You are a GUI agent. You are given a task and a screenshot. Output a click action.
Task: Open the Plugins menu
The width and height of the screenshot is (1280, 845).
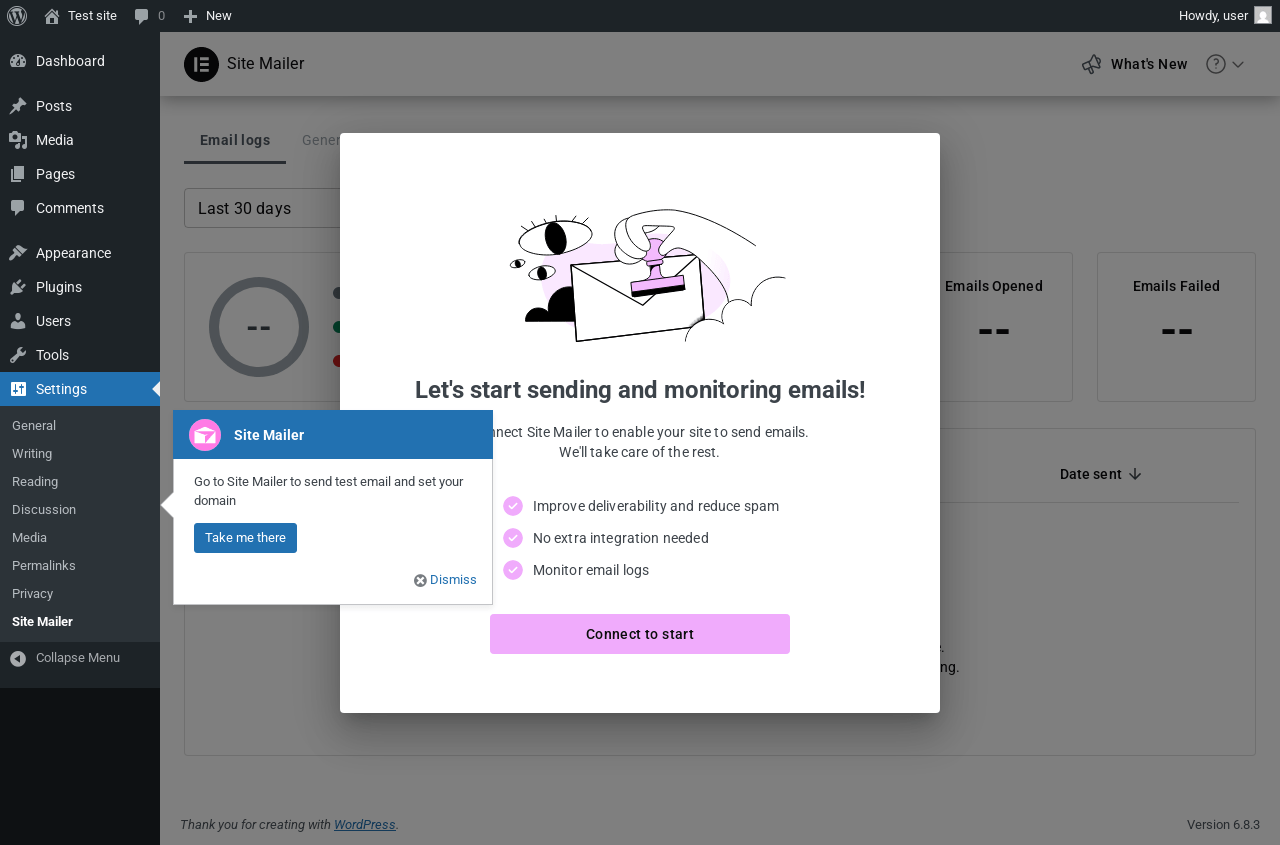(80, 287)
